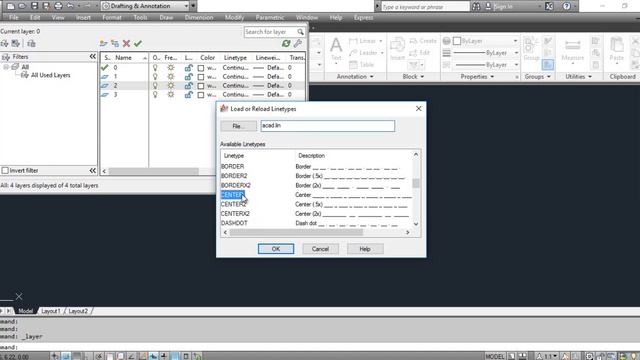Click Cancel in Load or Reload Linetypes dialog

320,249
